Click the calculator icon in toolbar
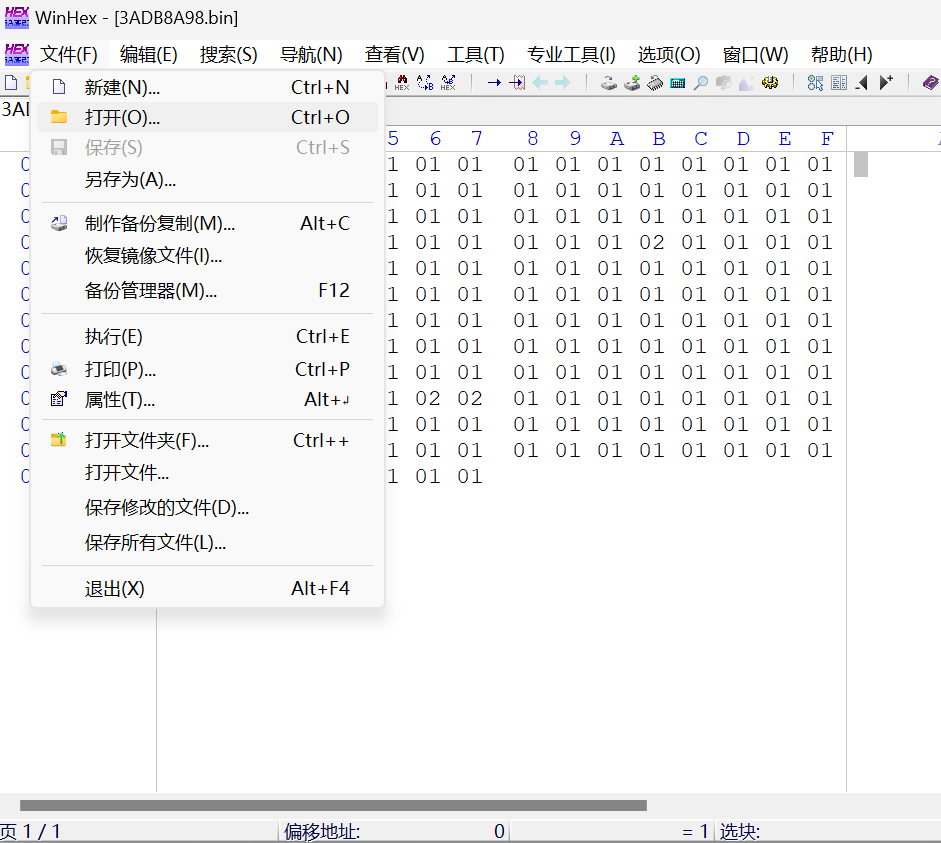 678,83
